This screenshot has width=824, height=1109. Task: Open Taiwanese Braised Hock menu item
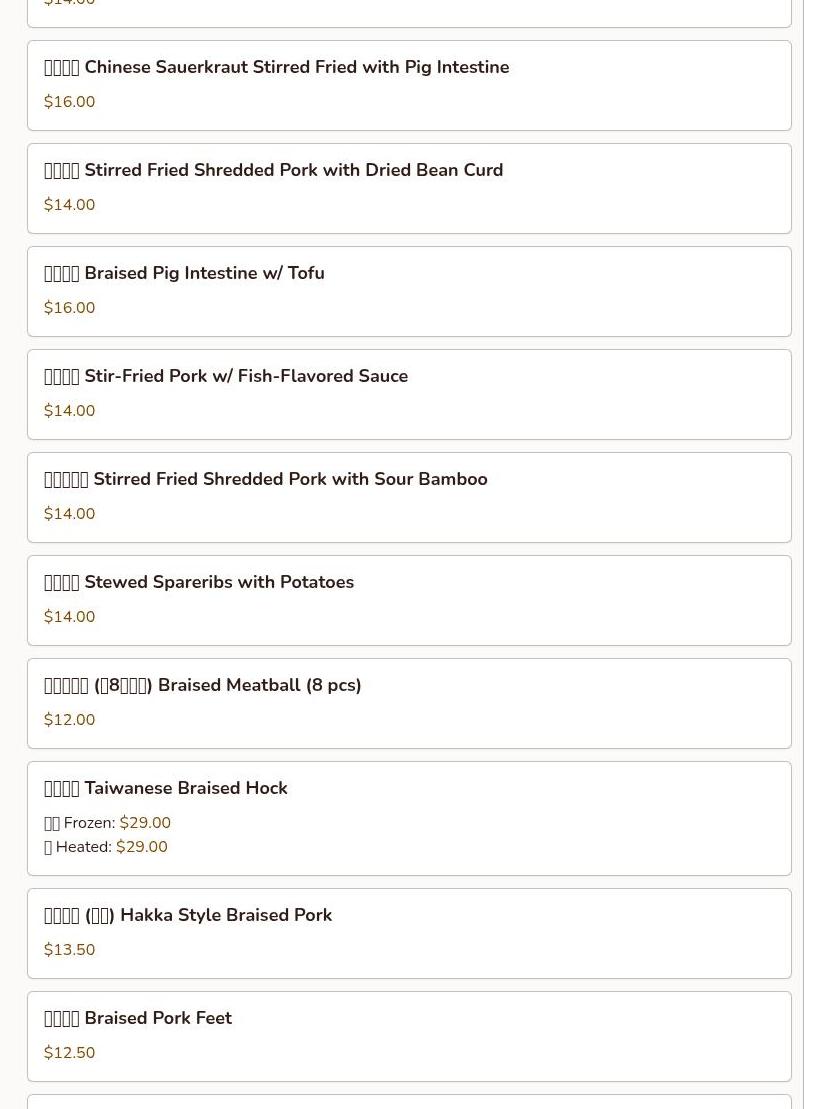tap(409, 819)
